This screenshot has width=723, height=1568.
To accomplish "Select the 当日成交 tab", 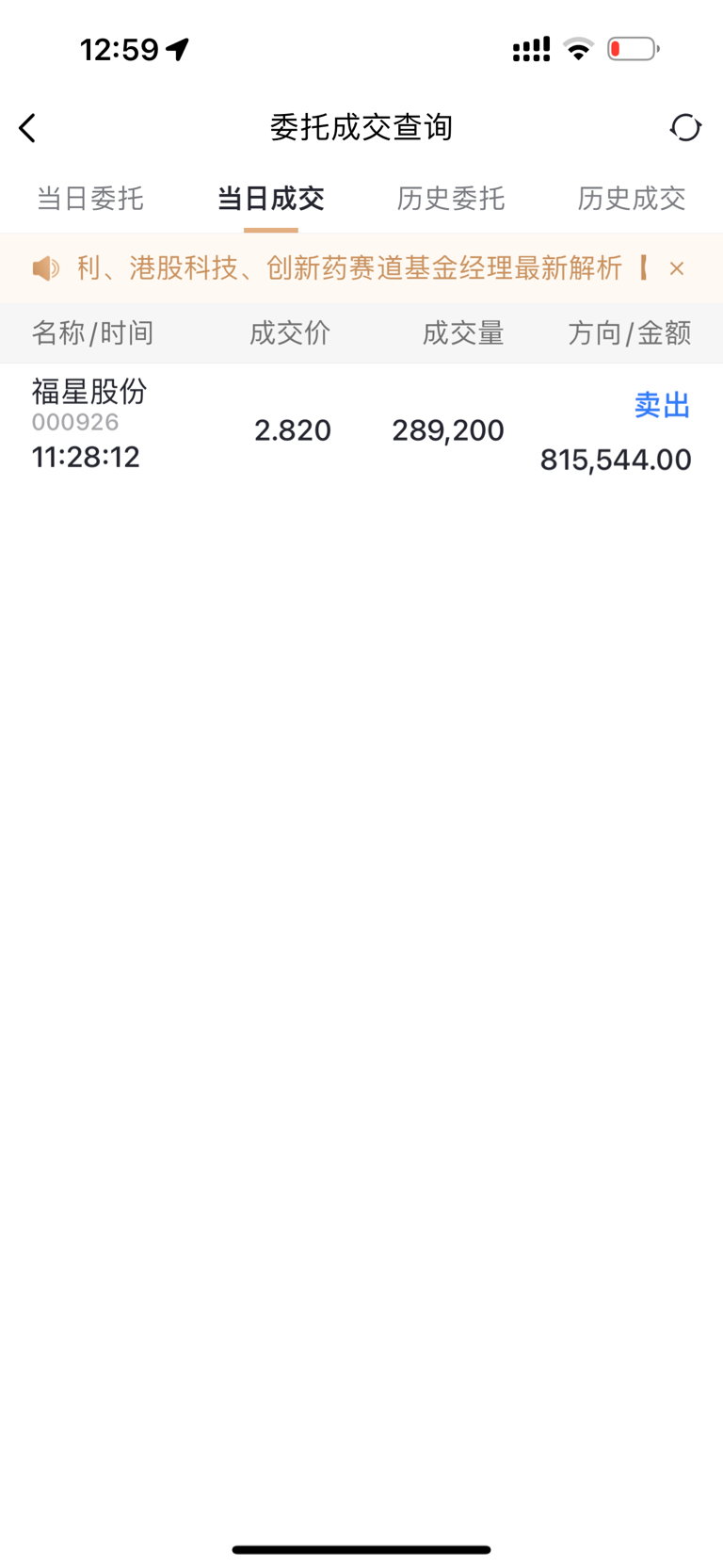I will click(x=271, y=199).
